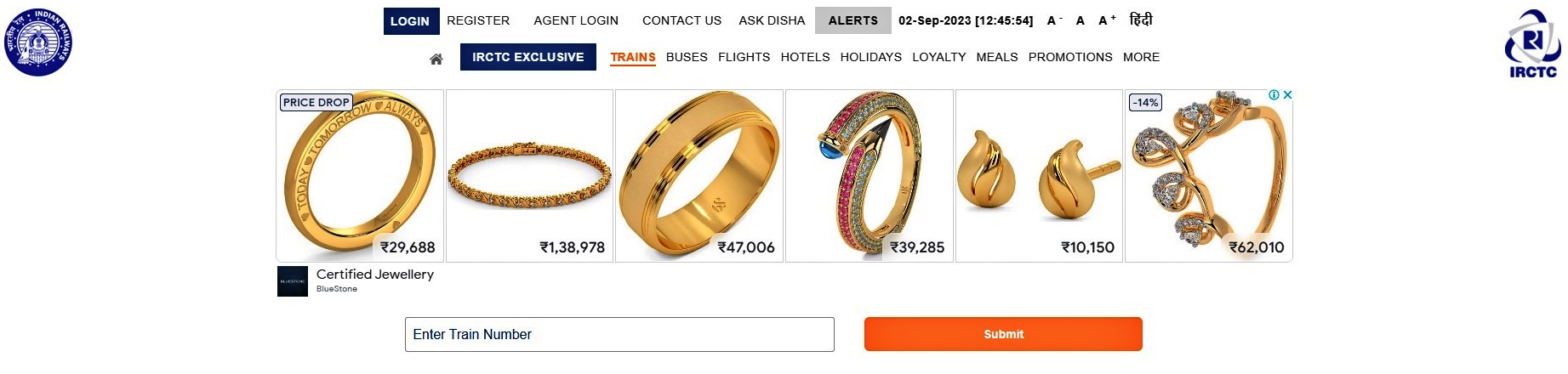Image resolution: width=1568 pixels, height=374 pixels.
Task: Open the ad info icon
Action: (1274, 95)
